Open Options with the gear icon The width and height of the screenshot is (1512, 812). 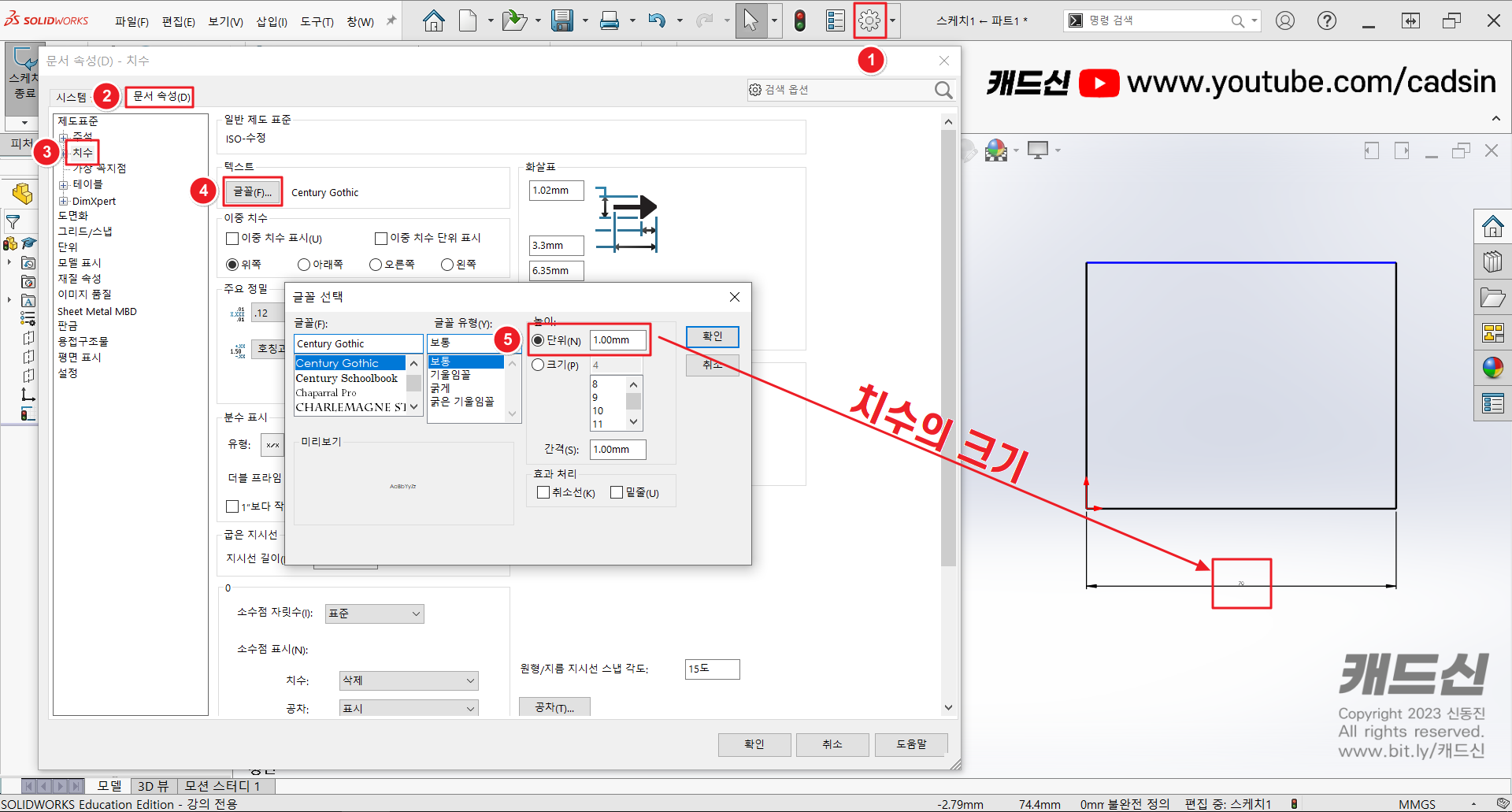[869, 20]
